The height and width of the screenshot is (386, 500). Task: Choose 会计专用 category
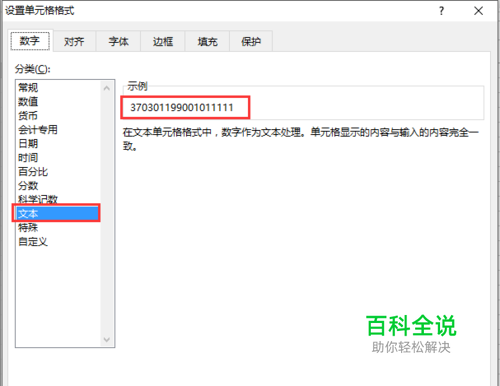coord(38,130)
